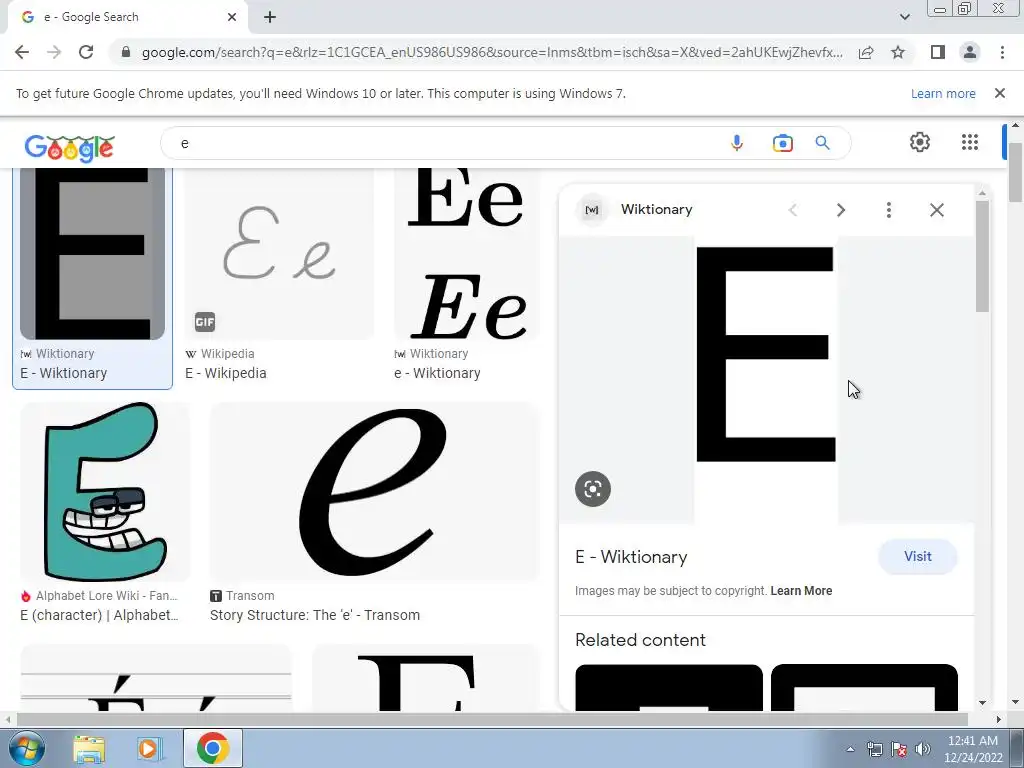Toggle the Chrome side panel
The image size is (1024, 768).
pyautogui.click(x=938, y=52)
